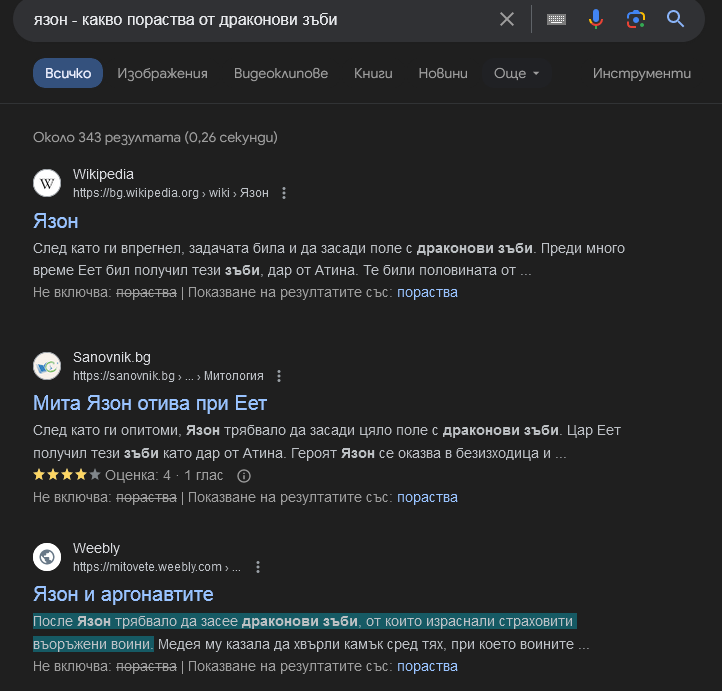Select the "Видеоклипове" tab
The image size is (722, 691).
tap(281, 73)
